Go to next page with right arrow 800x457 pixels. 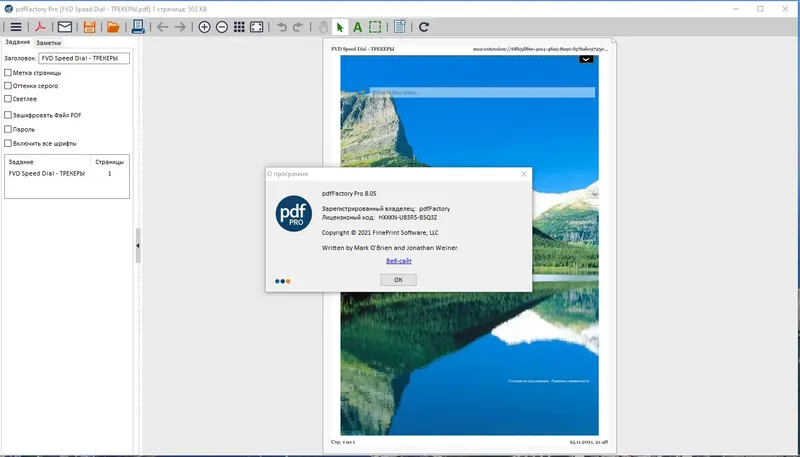coord(180,27)
